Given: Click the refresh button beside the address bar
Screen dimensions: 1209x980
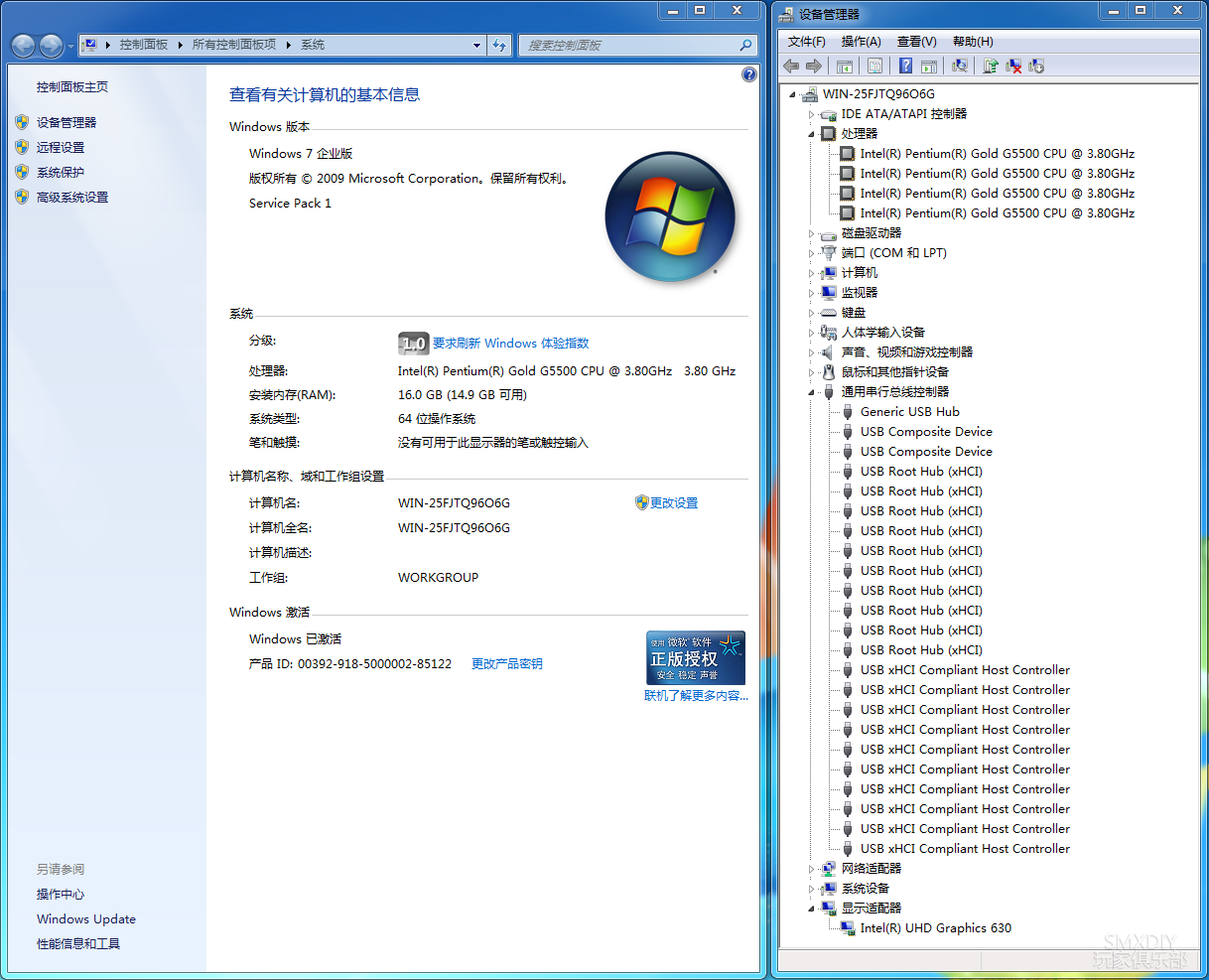Looking at the screenshot, I should (499, 45).
